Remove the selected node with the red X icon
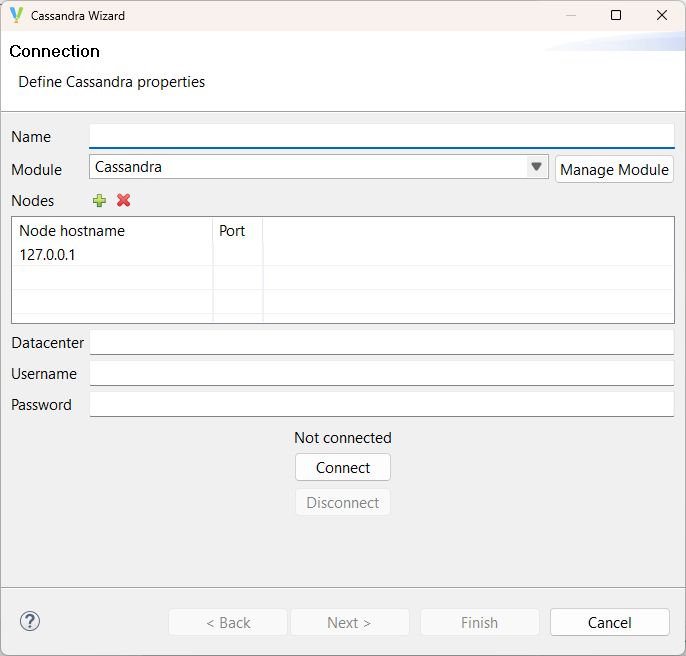 click(x=124, y=200)
